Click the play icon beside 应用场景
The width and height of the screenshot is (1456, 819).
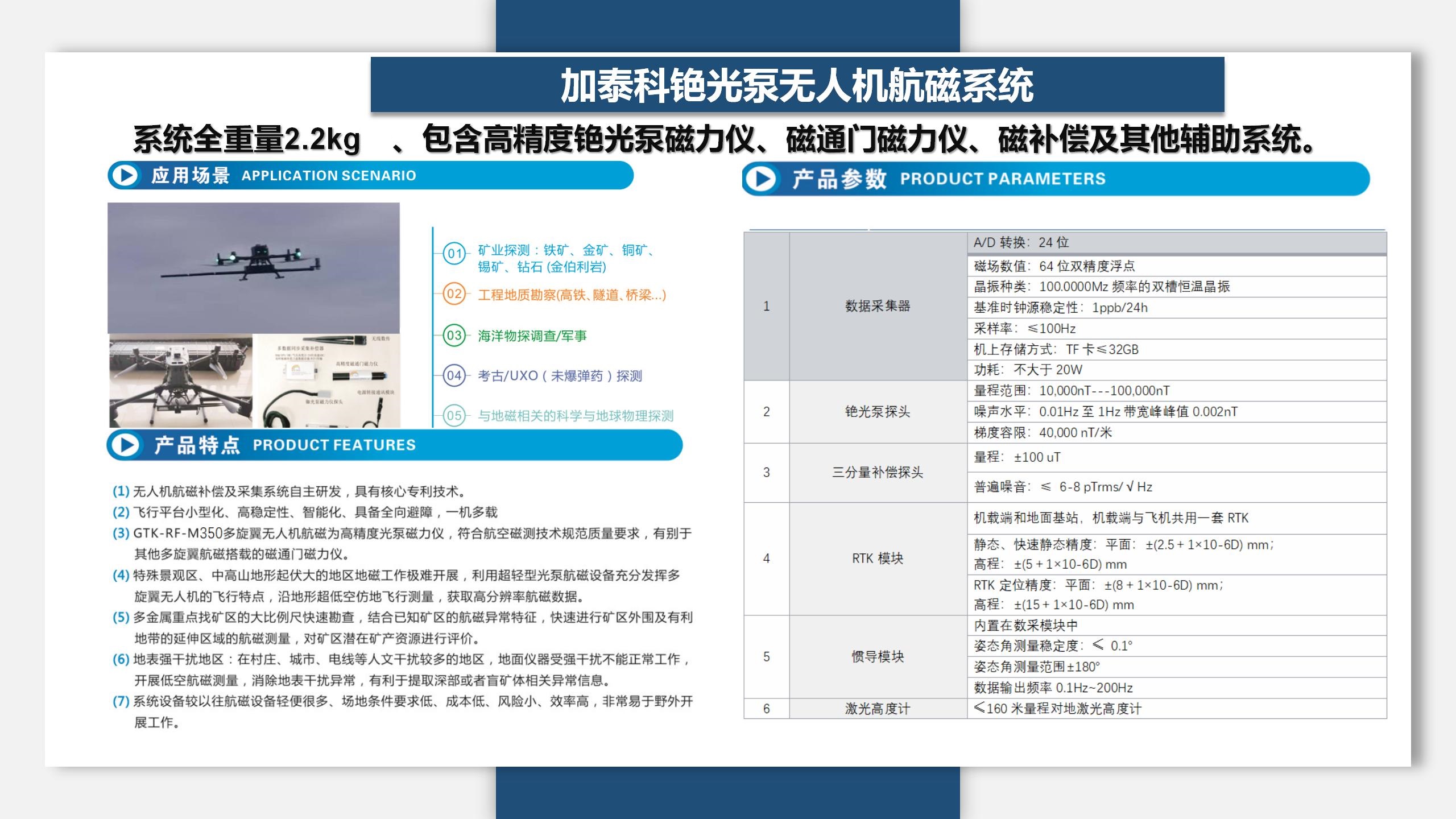coord(125,175)
